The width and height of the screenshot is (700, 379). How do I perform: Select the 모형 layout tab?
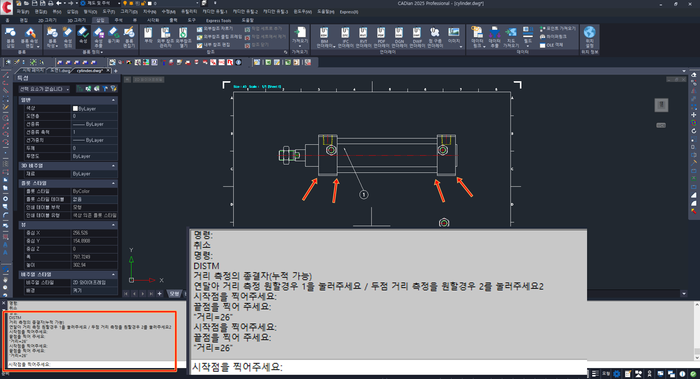pyautogui.click(x=174, y=293)
